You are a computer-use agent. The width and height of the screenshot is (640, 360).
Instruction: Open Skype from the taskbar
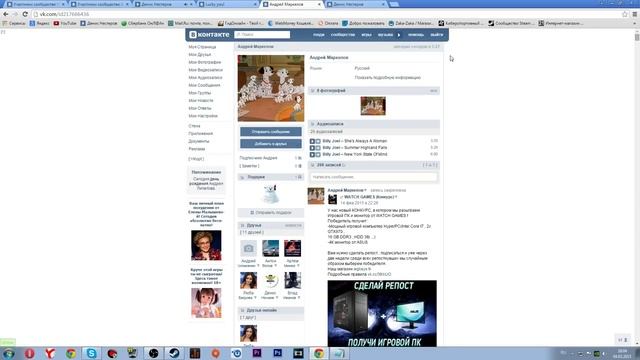coord(91,353)
